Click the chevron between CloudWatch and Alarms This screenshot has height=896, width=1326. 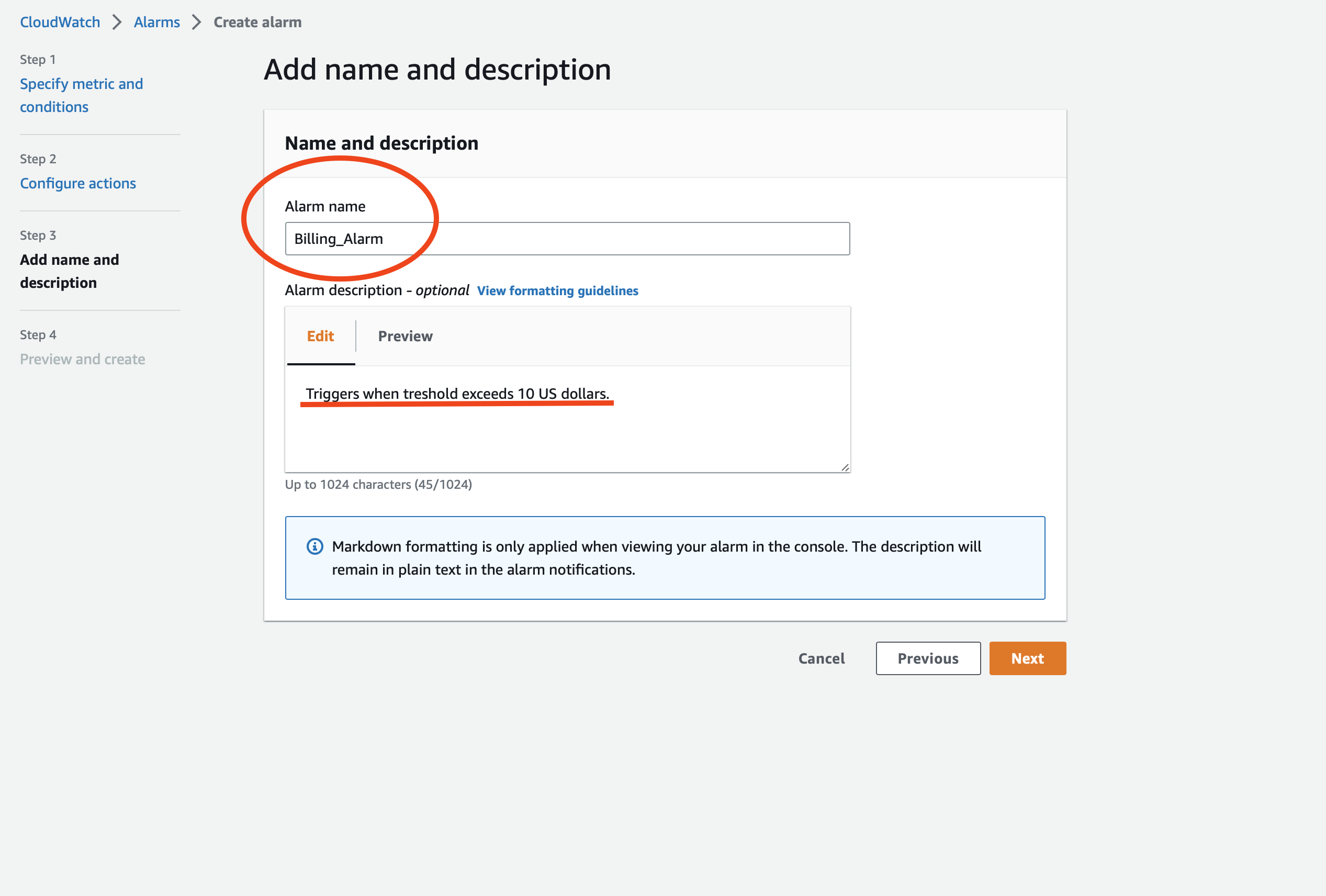[117, 21]
